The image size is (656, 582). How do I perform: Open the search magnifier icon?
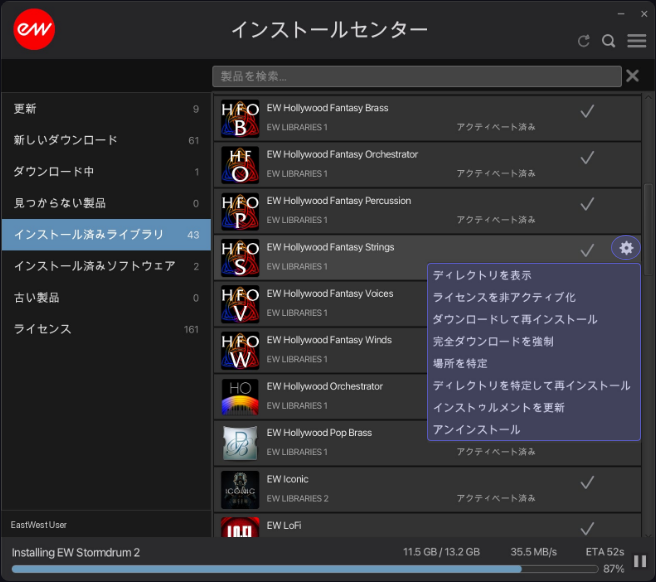pos(608,41)
